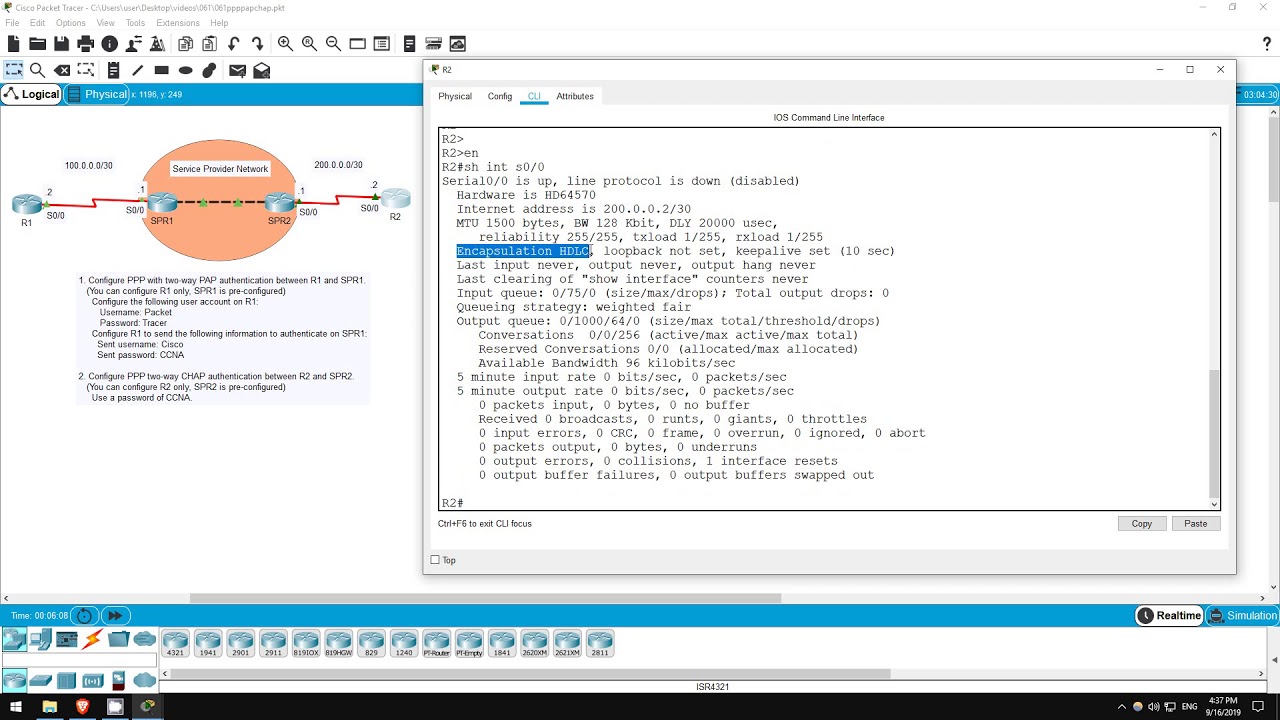Image resolution: width=1280 pixels, height=720 pixels.
Task: Click router R2 in the topology
Action: (395, 200)
